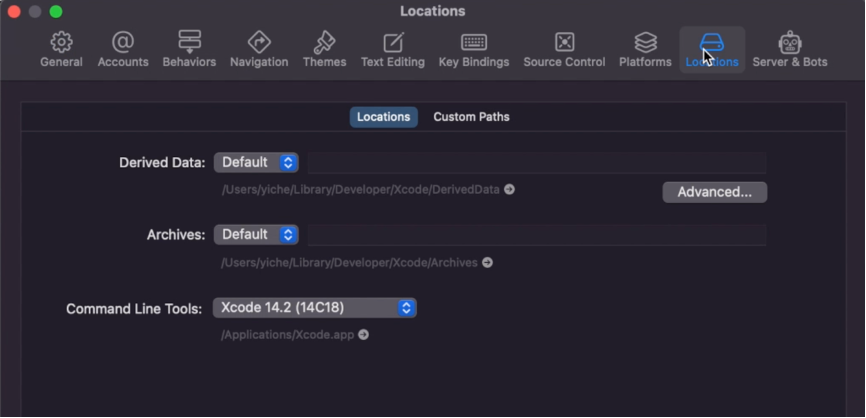The width and height of the screenshot is (866, 418).
Task: Click the Archives: label
Action: coord(176,235)
